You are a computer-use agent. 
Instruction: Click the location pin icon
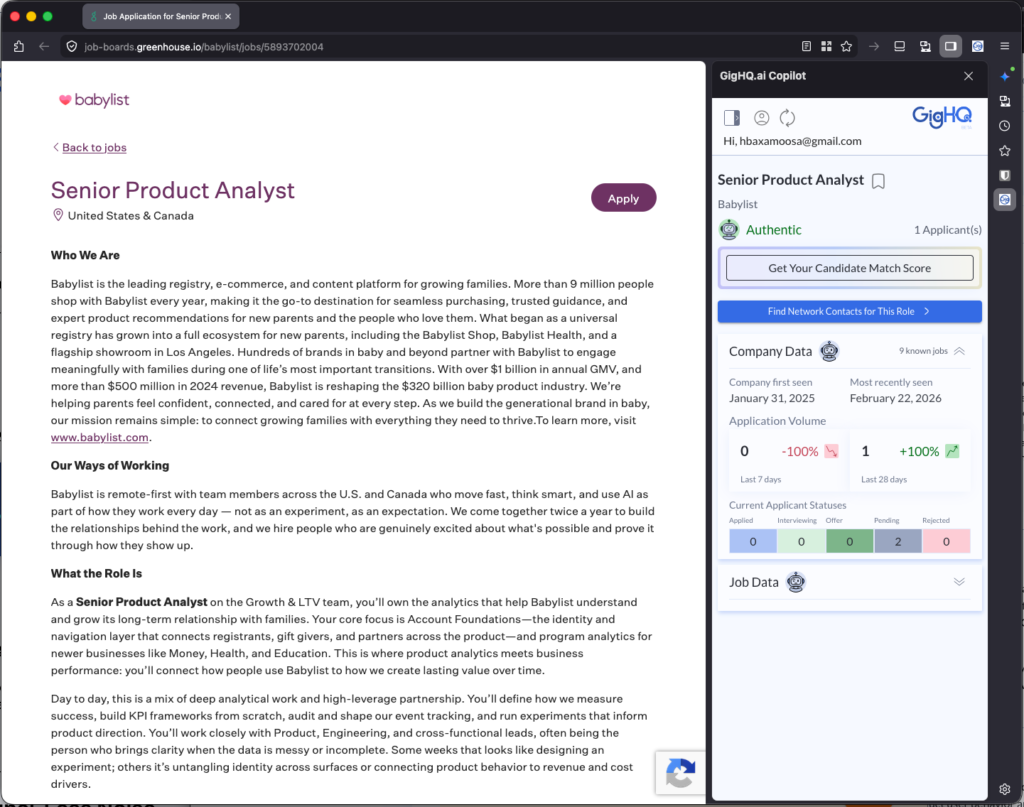tap(58, 215)
